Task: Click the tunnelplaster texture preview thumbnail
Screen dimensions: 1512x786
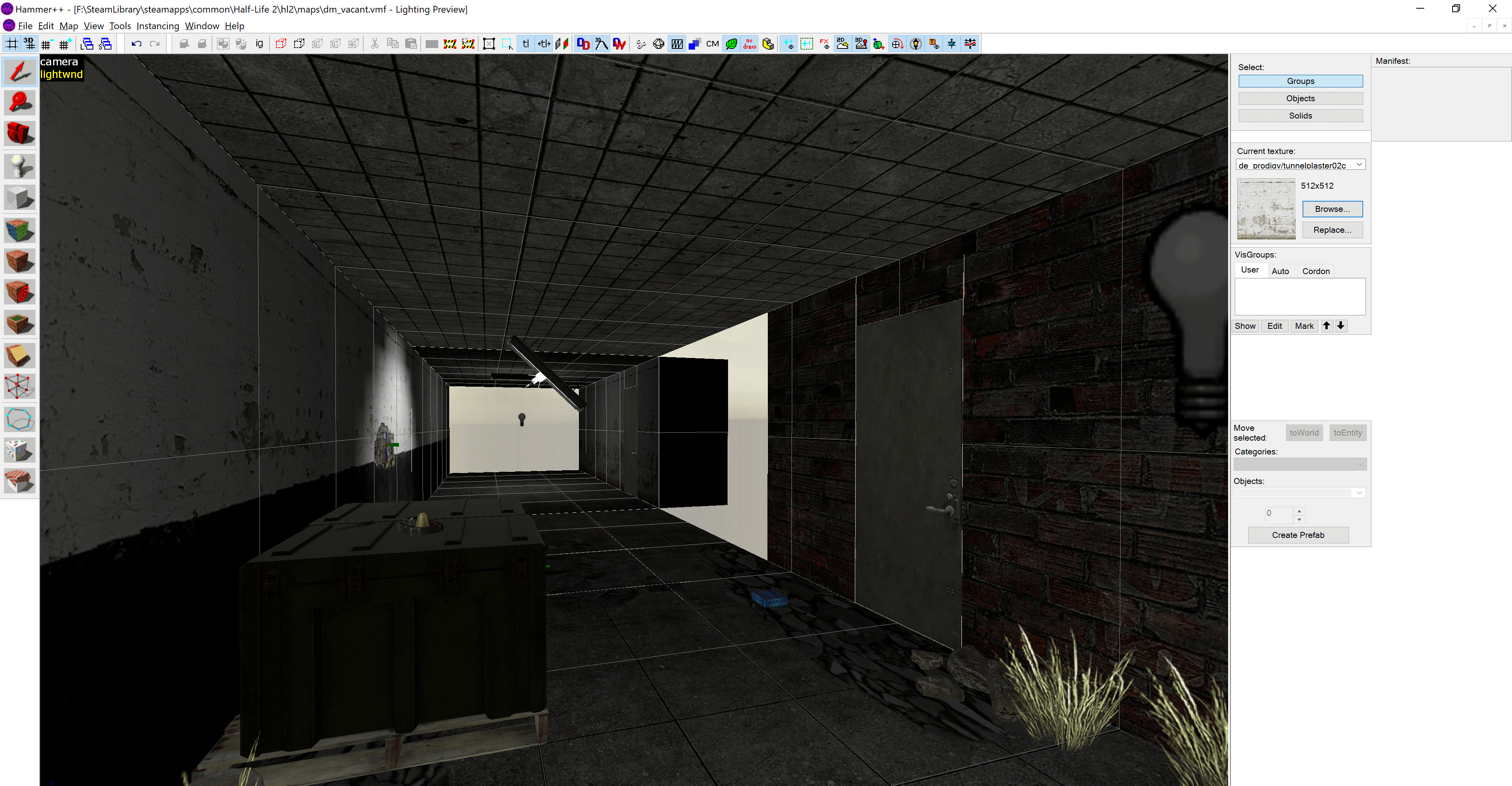Action: click(x=1266, y=208)
